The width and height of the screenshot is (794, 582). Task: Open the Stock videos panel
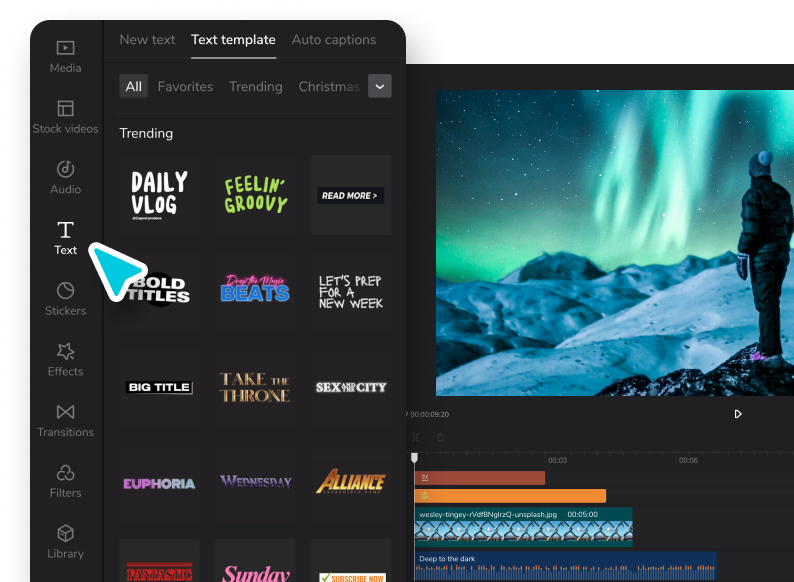pyautogui.click(x=65, y=118)
